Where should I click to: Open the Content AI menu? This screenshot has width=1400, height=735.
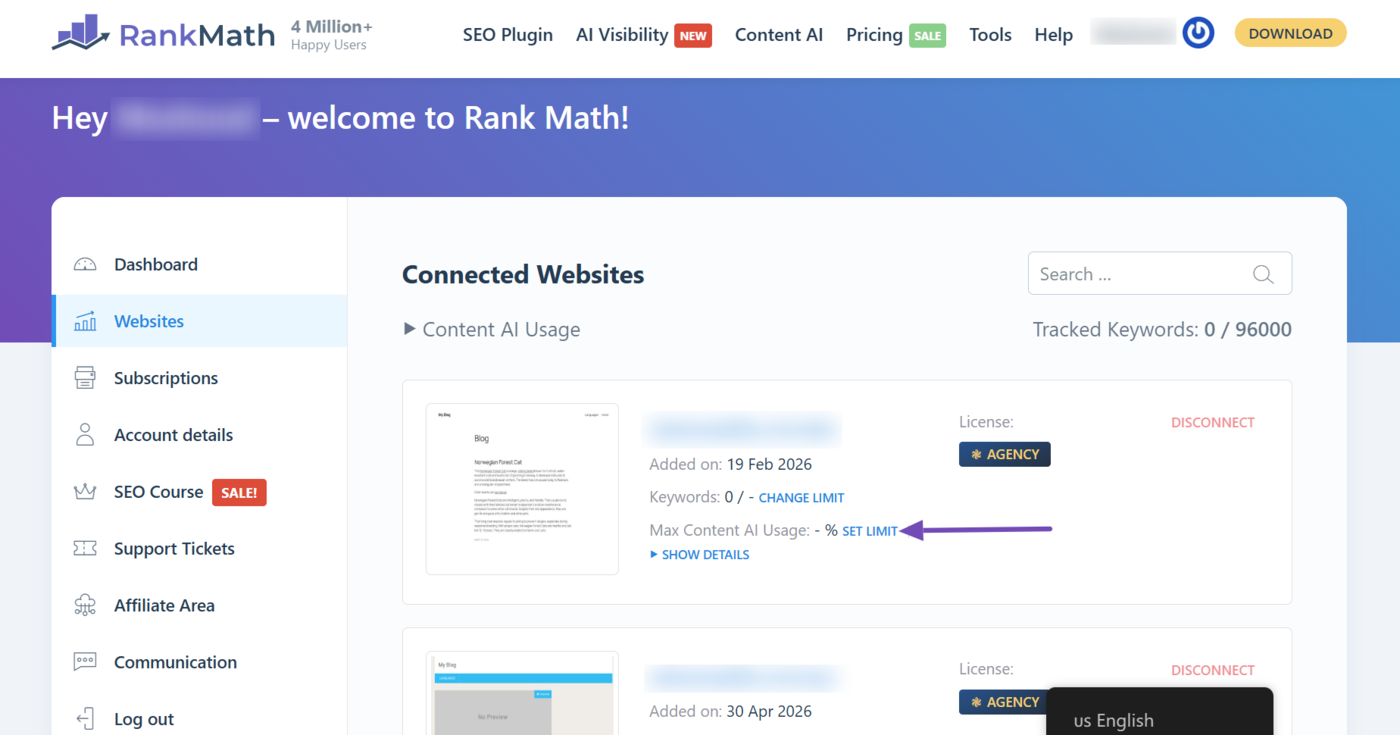tap(779, 35)
